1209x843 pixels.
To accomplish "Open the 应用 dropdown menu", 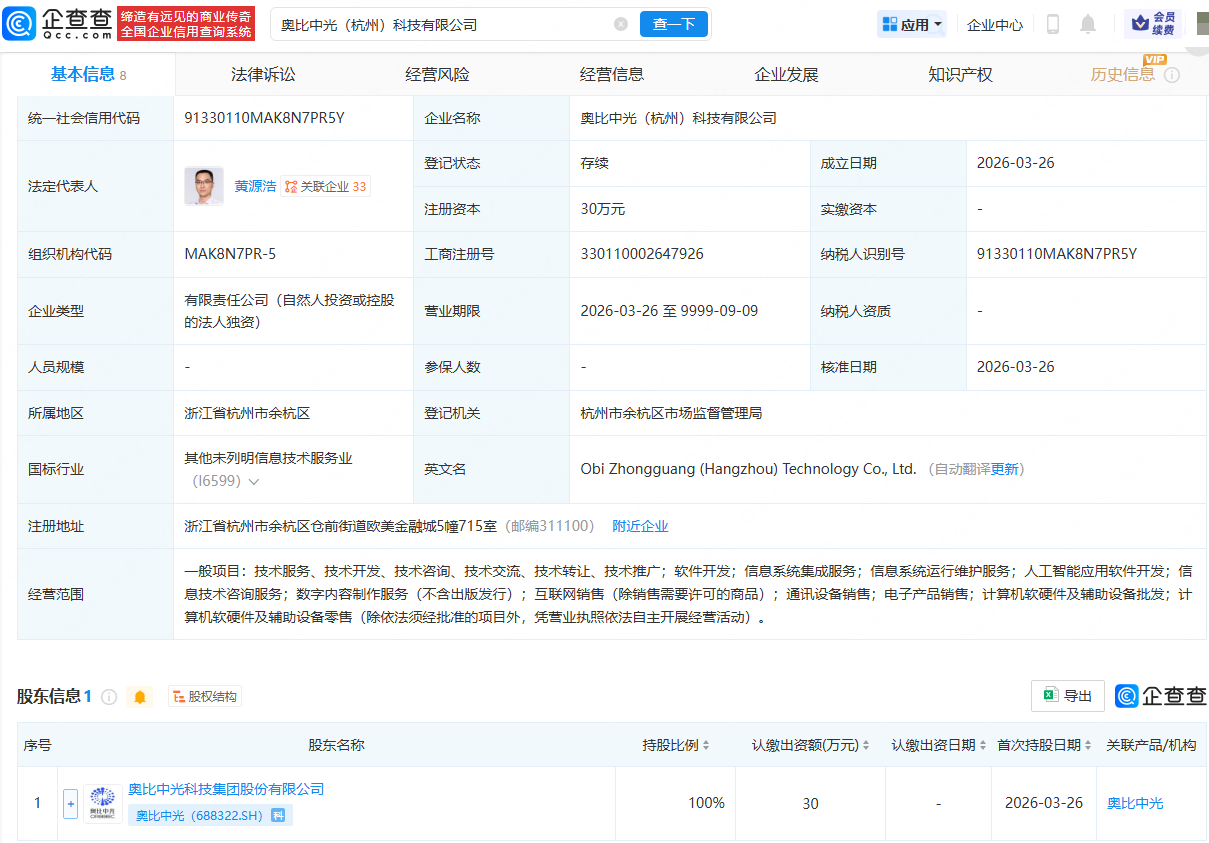I will pos(911,24).
